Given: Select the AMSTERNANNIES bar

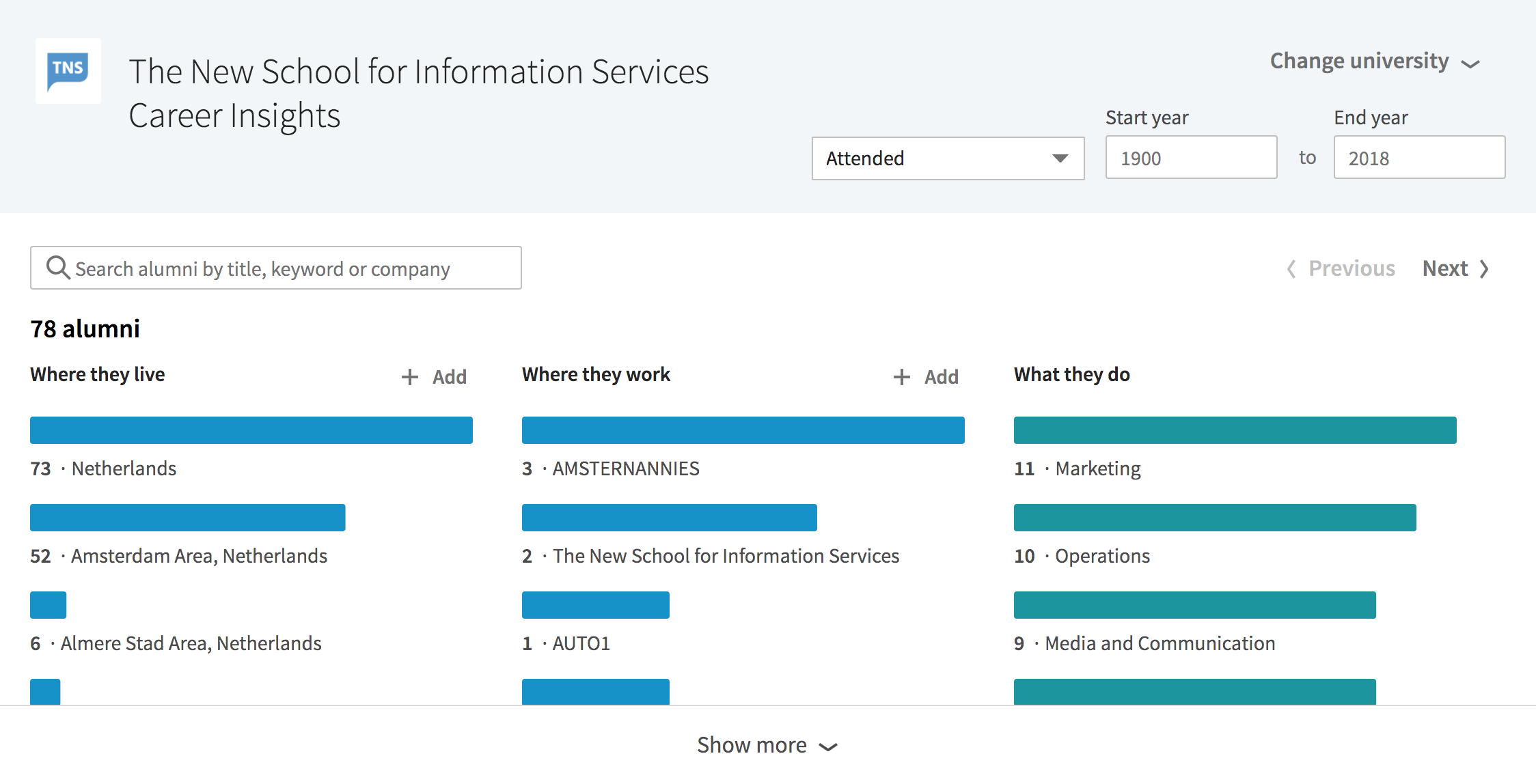Looking at the screenshot, I should (x=743, y=430).
